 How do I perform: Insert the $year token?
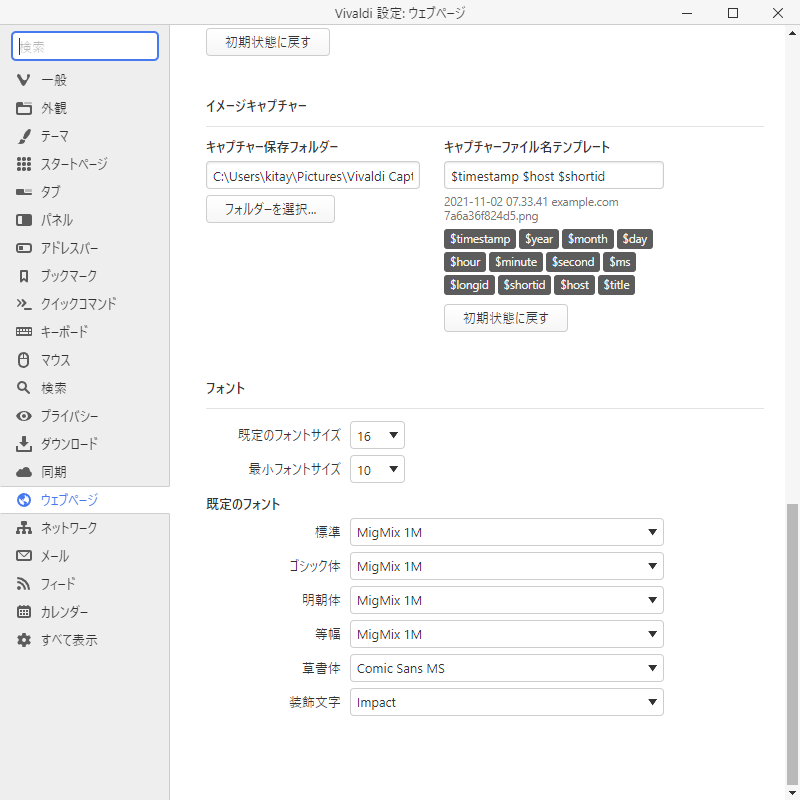(539, 239)
